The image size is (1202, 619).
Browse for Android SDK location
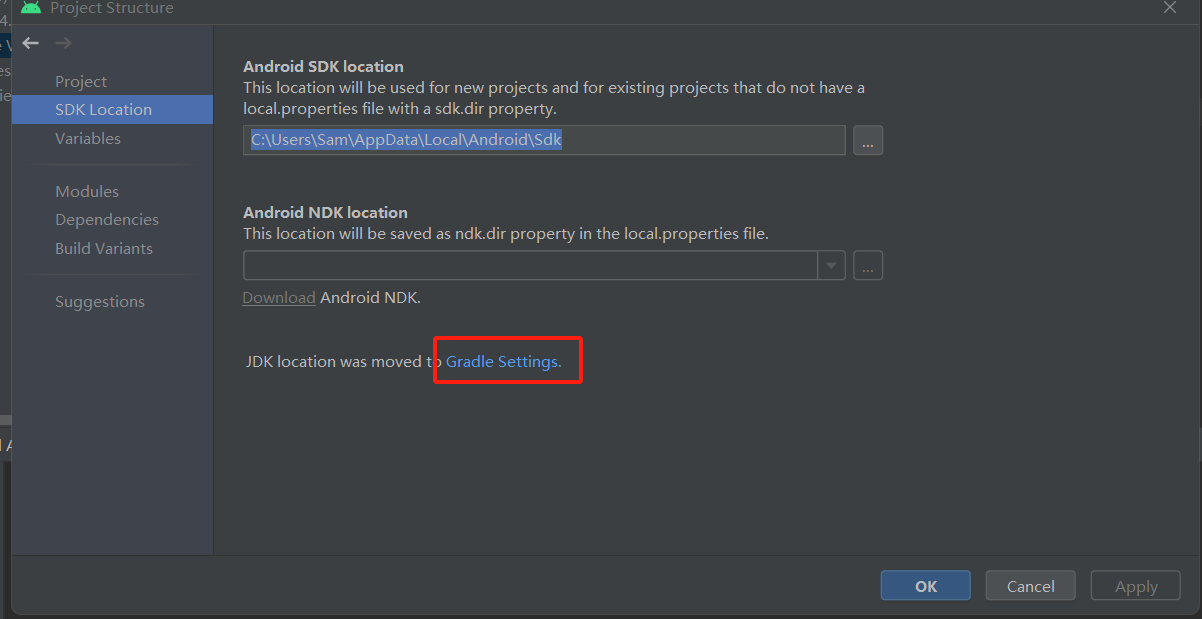pos(867,140)
